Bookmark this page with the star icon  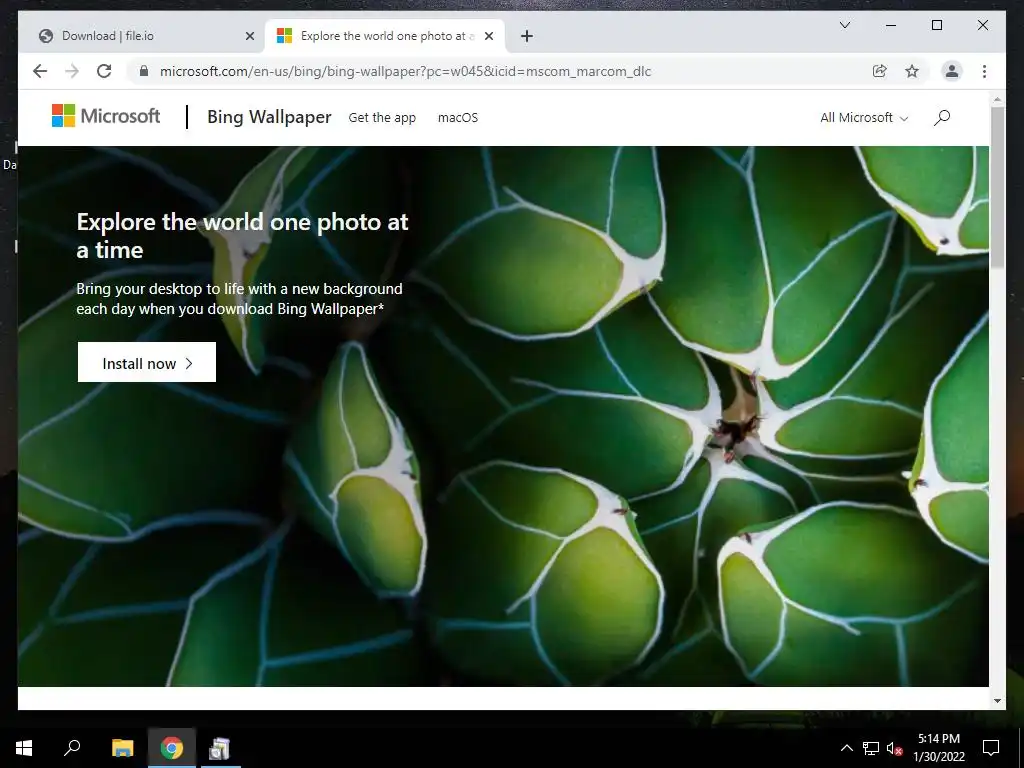click(x=912, y=71)
